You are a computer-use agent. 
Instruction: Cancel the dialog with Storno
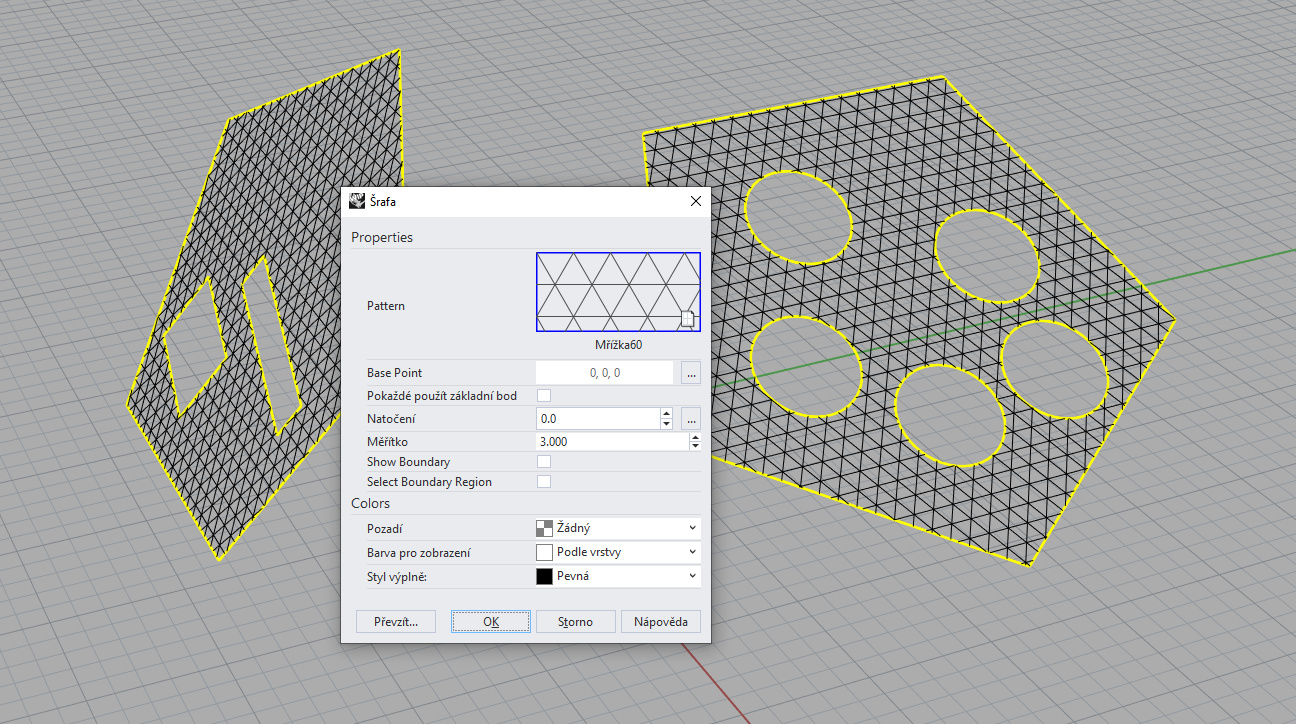(575, 621)
